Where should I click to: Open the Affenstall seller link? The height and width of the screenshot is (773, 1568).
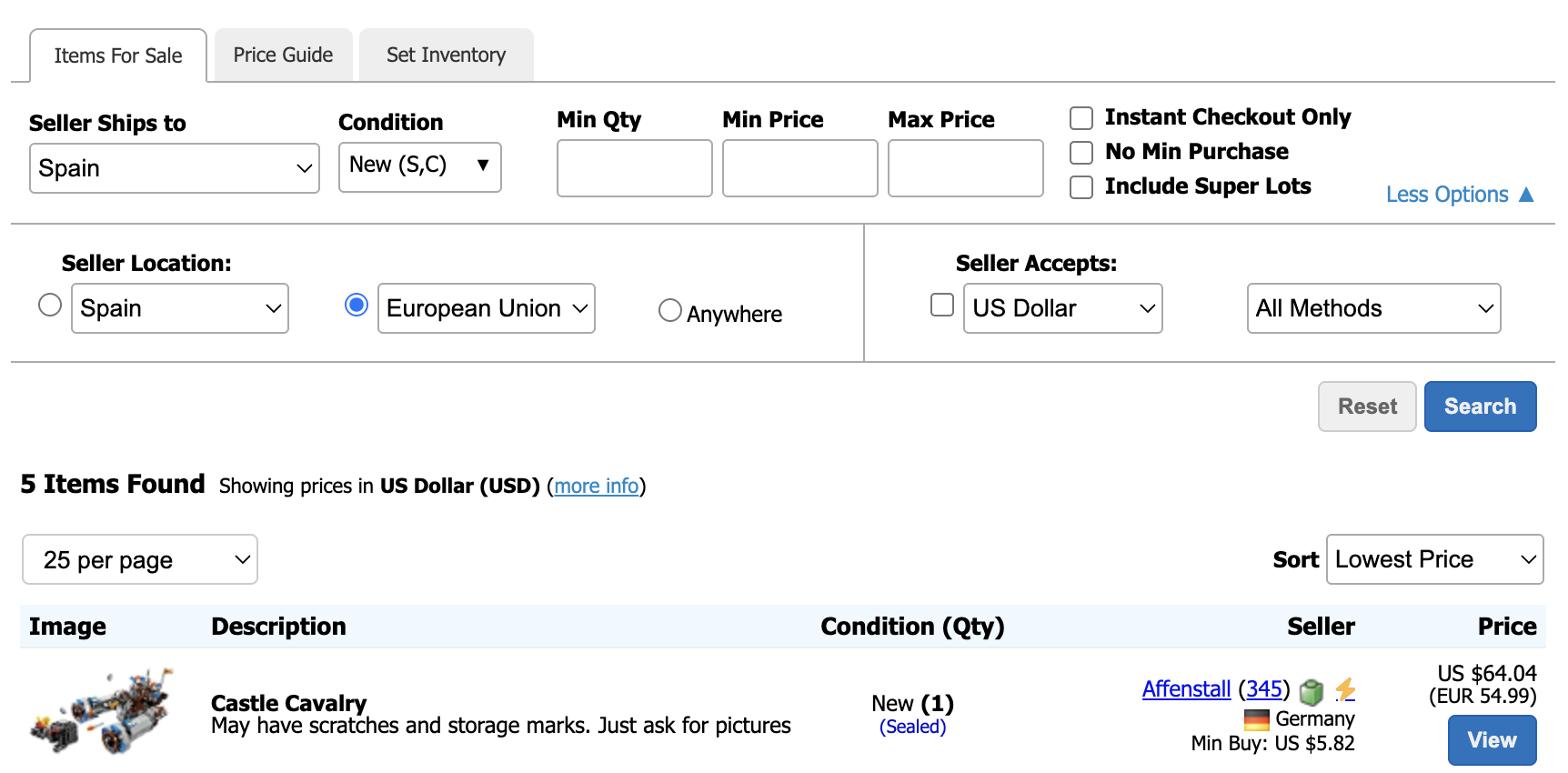click(x=1186, y=689)
